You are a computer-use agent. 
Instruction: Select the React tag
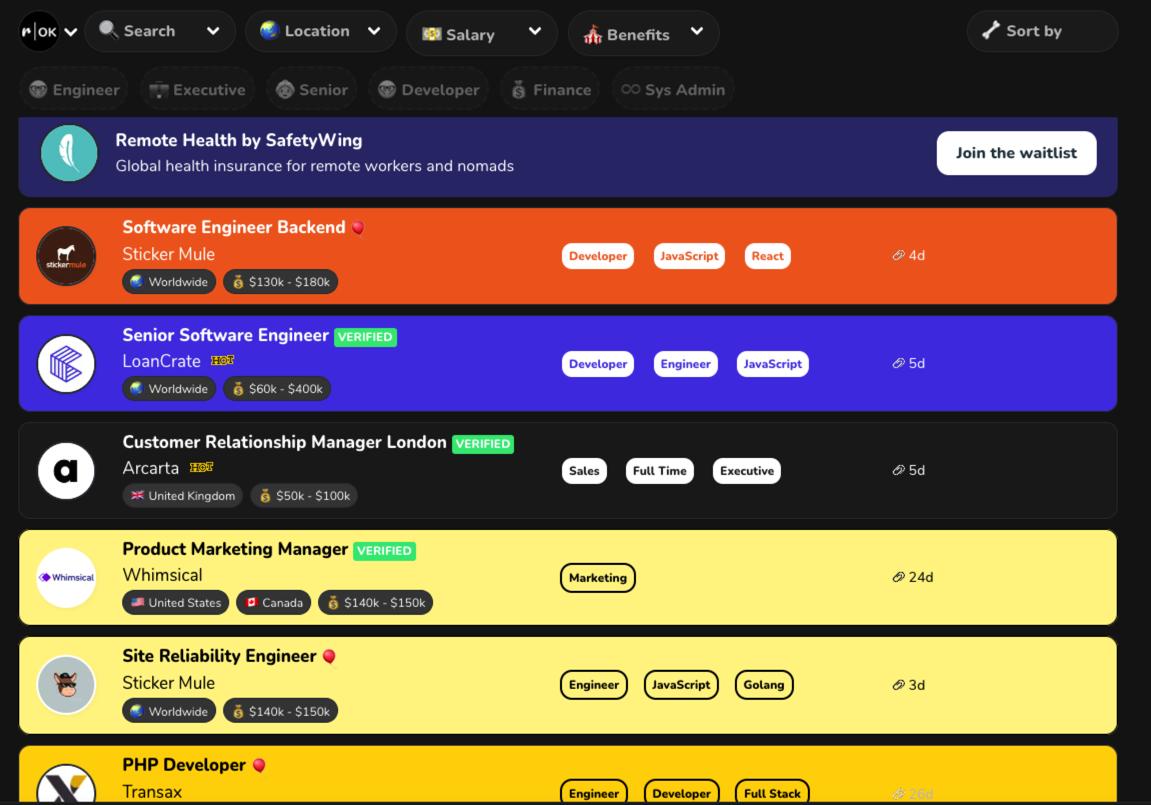767,256
